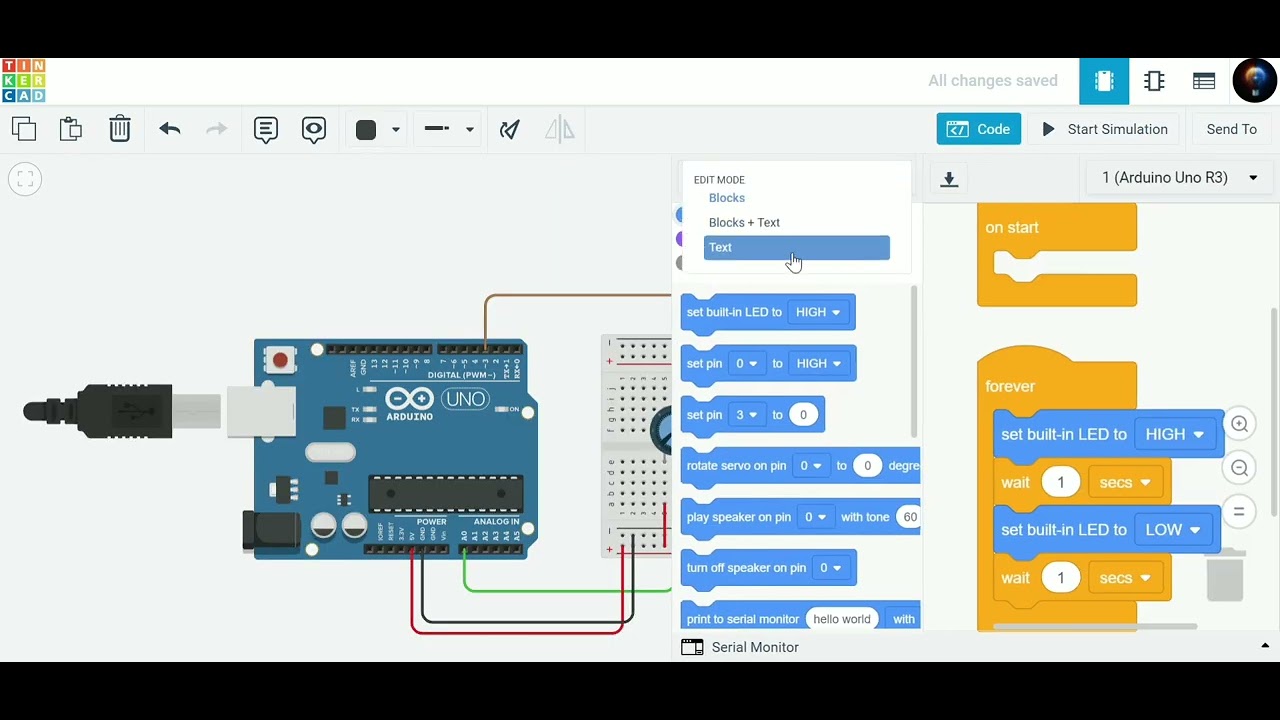Redo the last action
1280x720 pixels.
216,129
